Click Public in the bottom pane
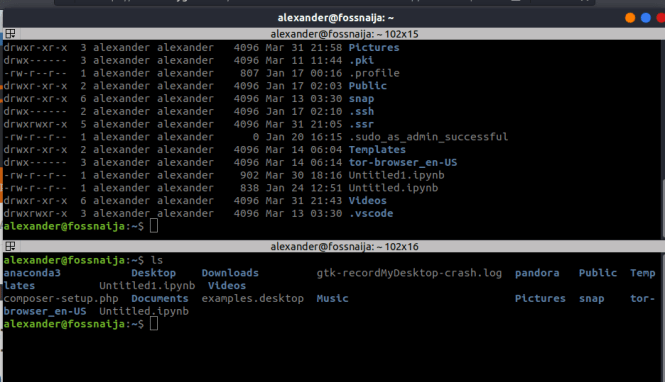This screenshot has height=382, width=665. click(598, 273)
